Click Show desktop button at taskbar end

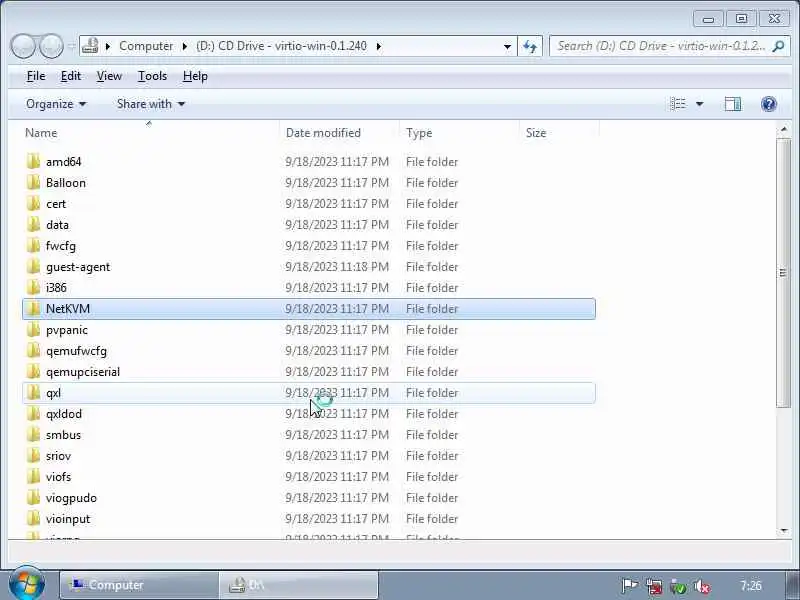pos(792,585)
